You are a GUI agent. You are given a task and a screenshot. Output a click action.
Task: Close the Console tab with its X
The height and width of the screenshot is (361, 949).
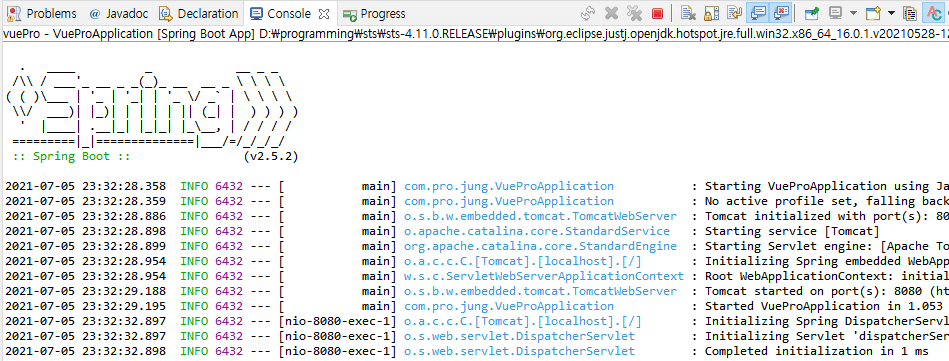(x=324, y=13)
